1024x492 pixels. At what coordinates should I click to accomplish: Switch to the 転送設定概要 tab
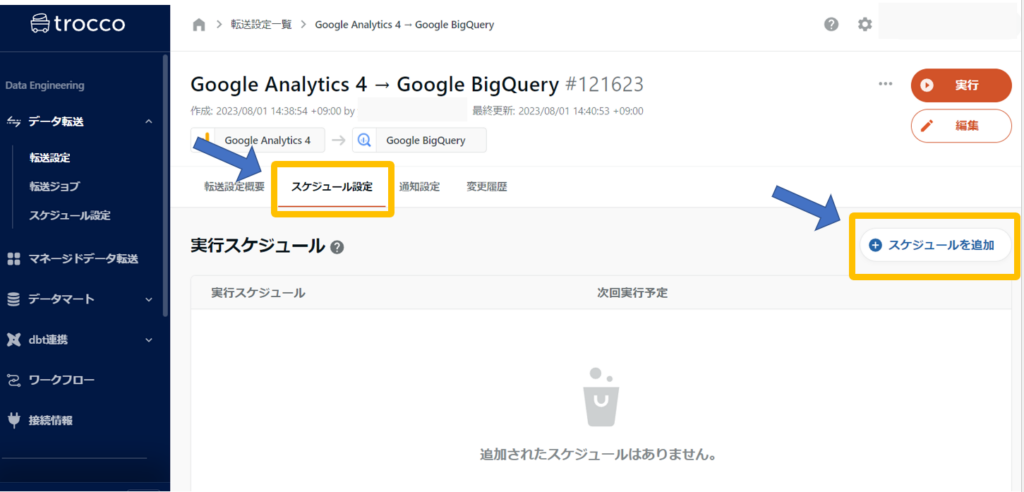click(234, 187)
